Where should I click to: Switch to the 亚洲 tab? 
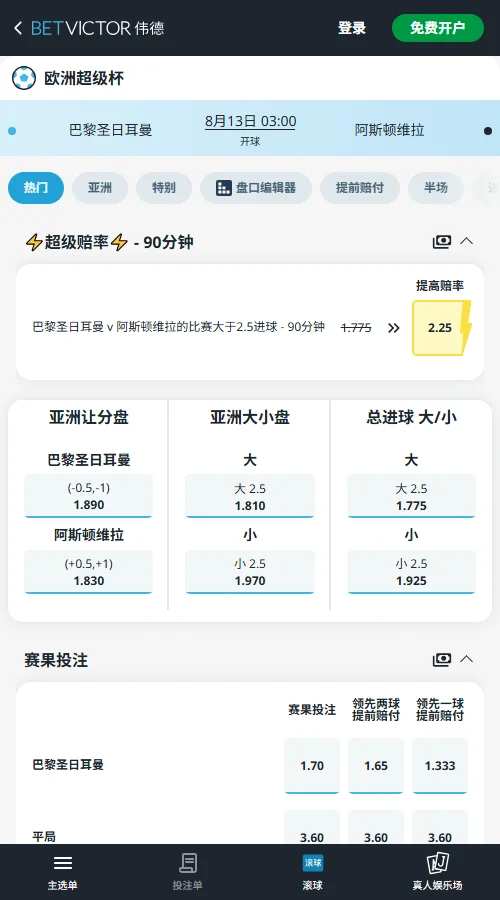click(100, 188)
